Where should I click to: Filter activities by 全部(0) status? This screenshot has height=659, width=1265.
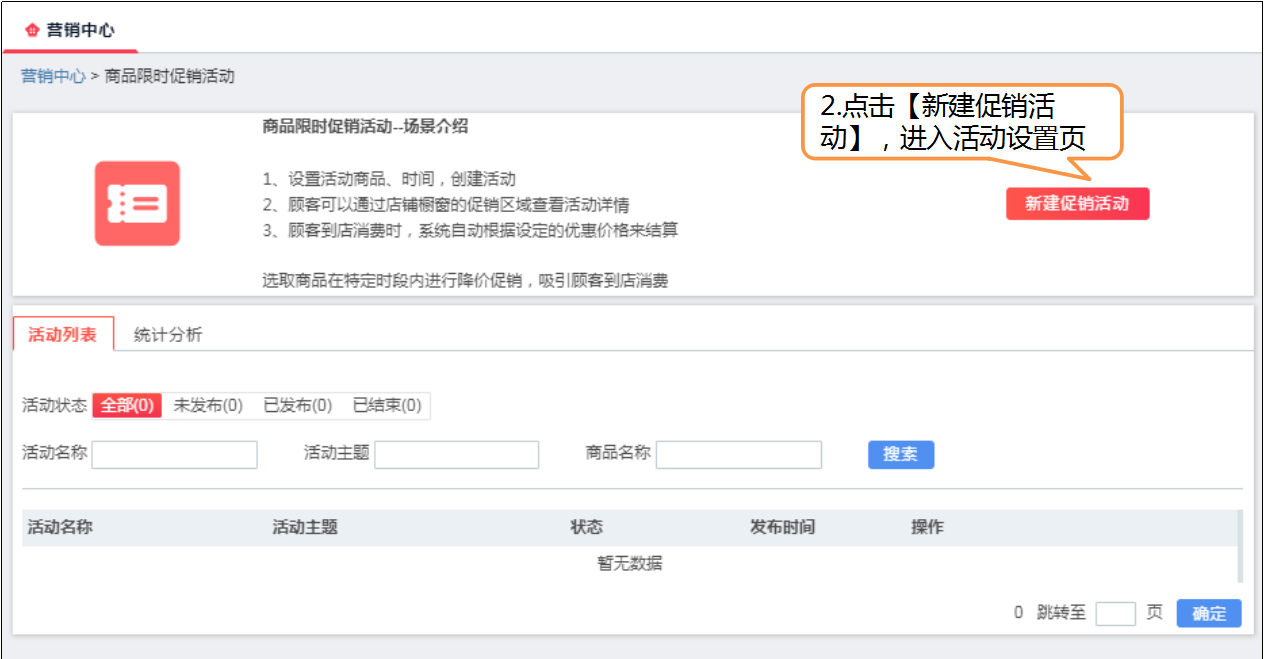click(x=127, y=406)
